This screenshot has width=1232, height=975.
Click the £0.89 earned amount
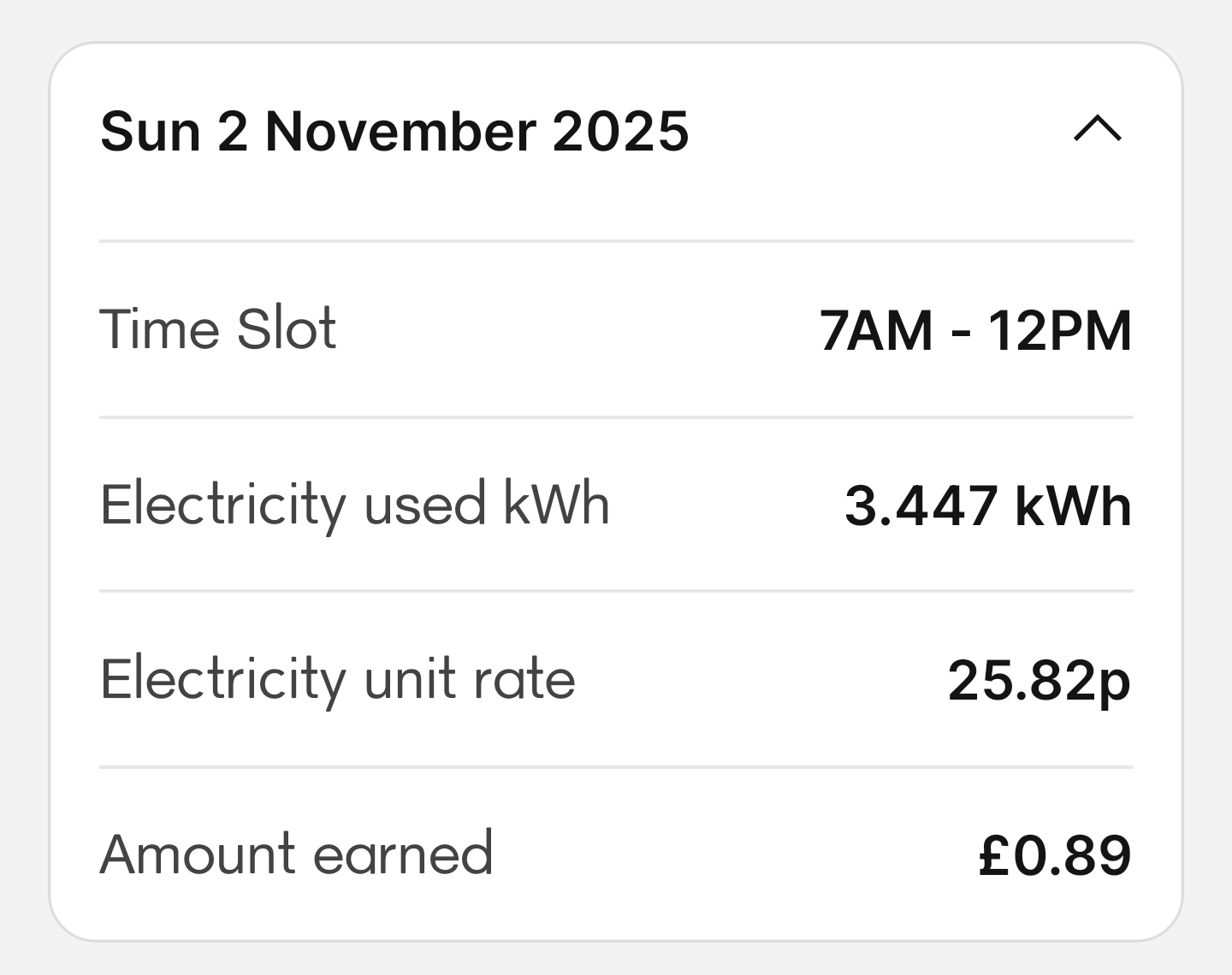[x=1054, y=855]
